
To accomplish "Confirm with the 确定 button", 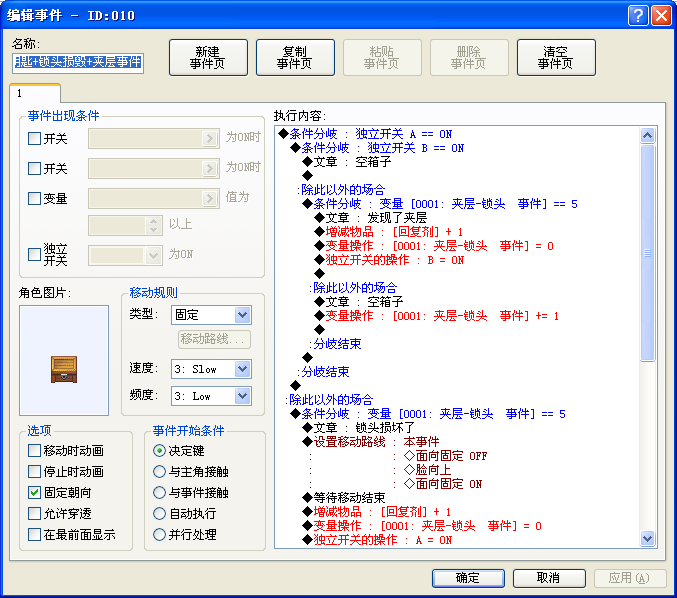I will (468, 578).
